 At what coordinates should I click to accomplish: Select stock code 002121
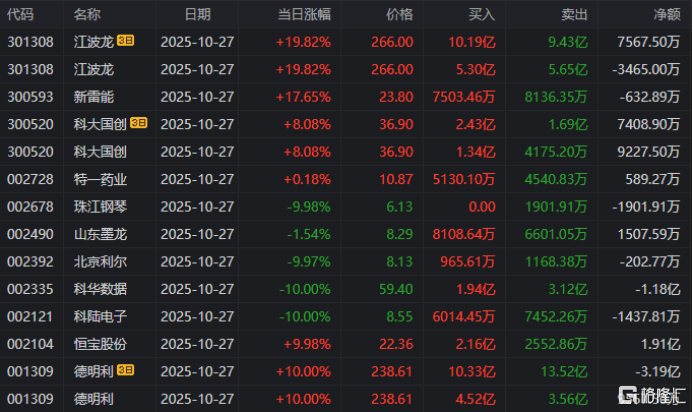coord(30,317)
